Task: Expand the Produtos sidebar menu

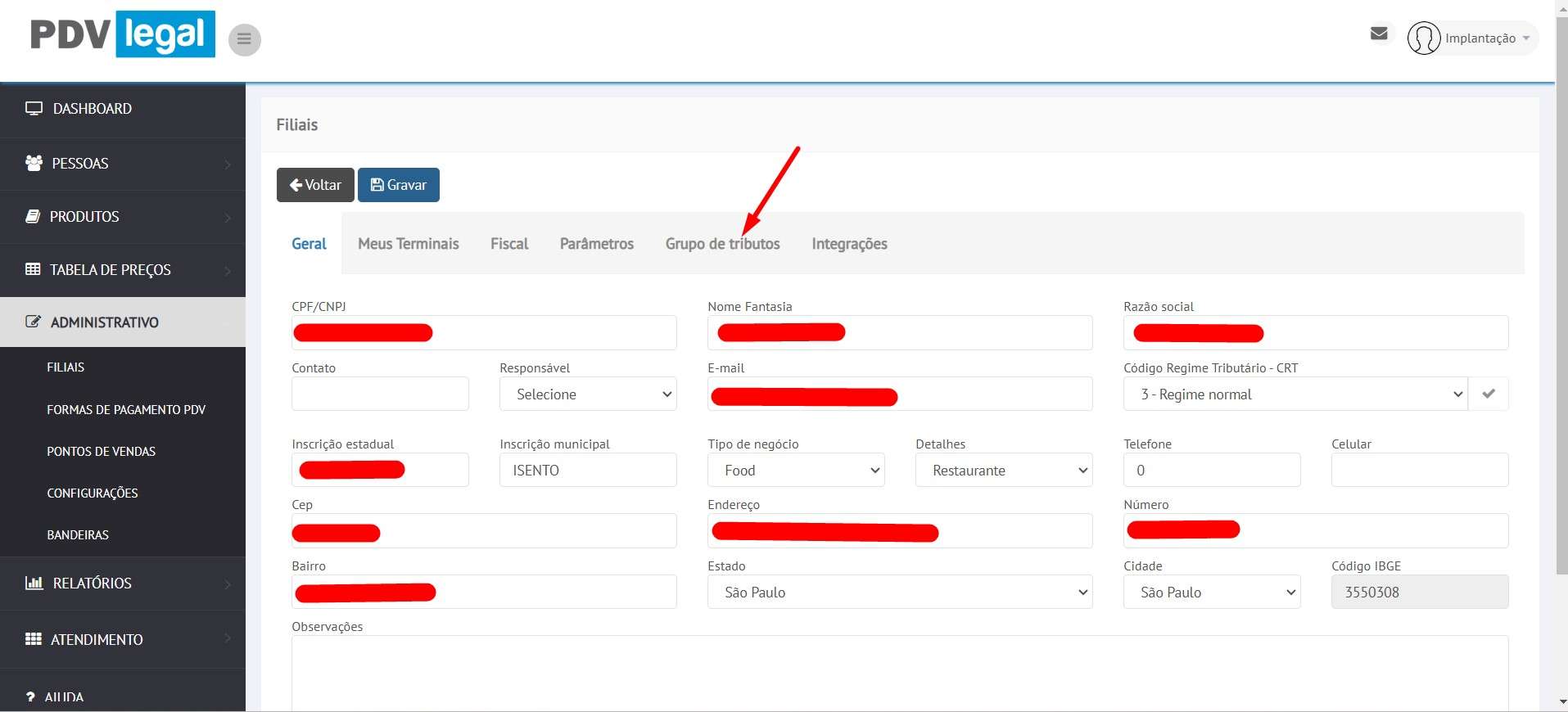Action: pyautogui.click(x=84, y=217)
